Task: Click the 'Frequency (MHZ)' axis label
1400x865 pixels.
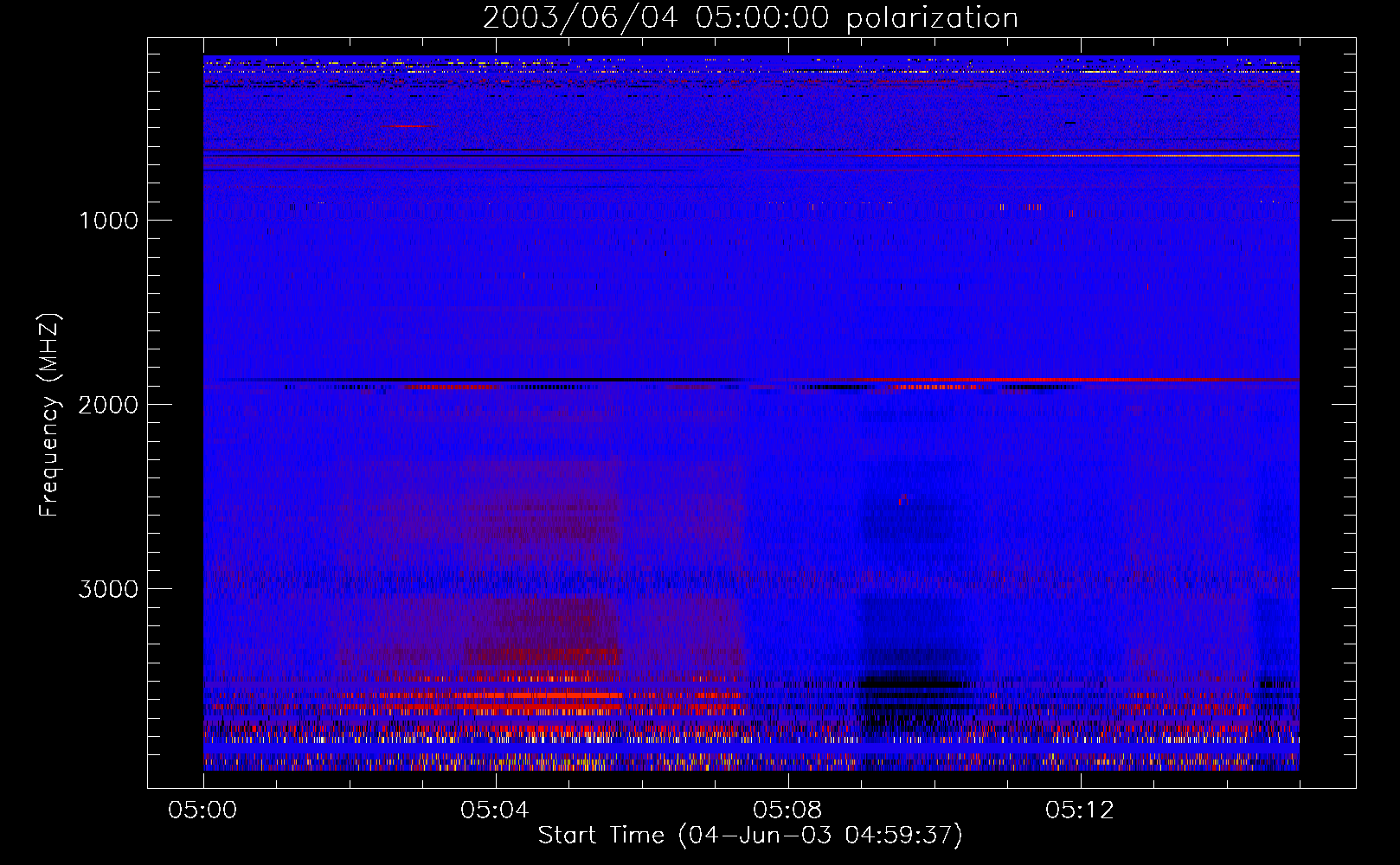Action: click(x=50, y=415)
